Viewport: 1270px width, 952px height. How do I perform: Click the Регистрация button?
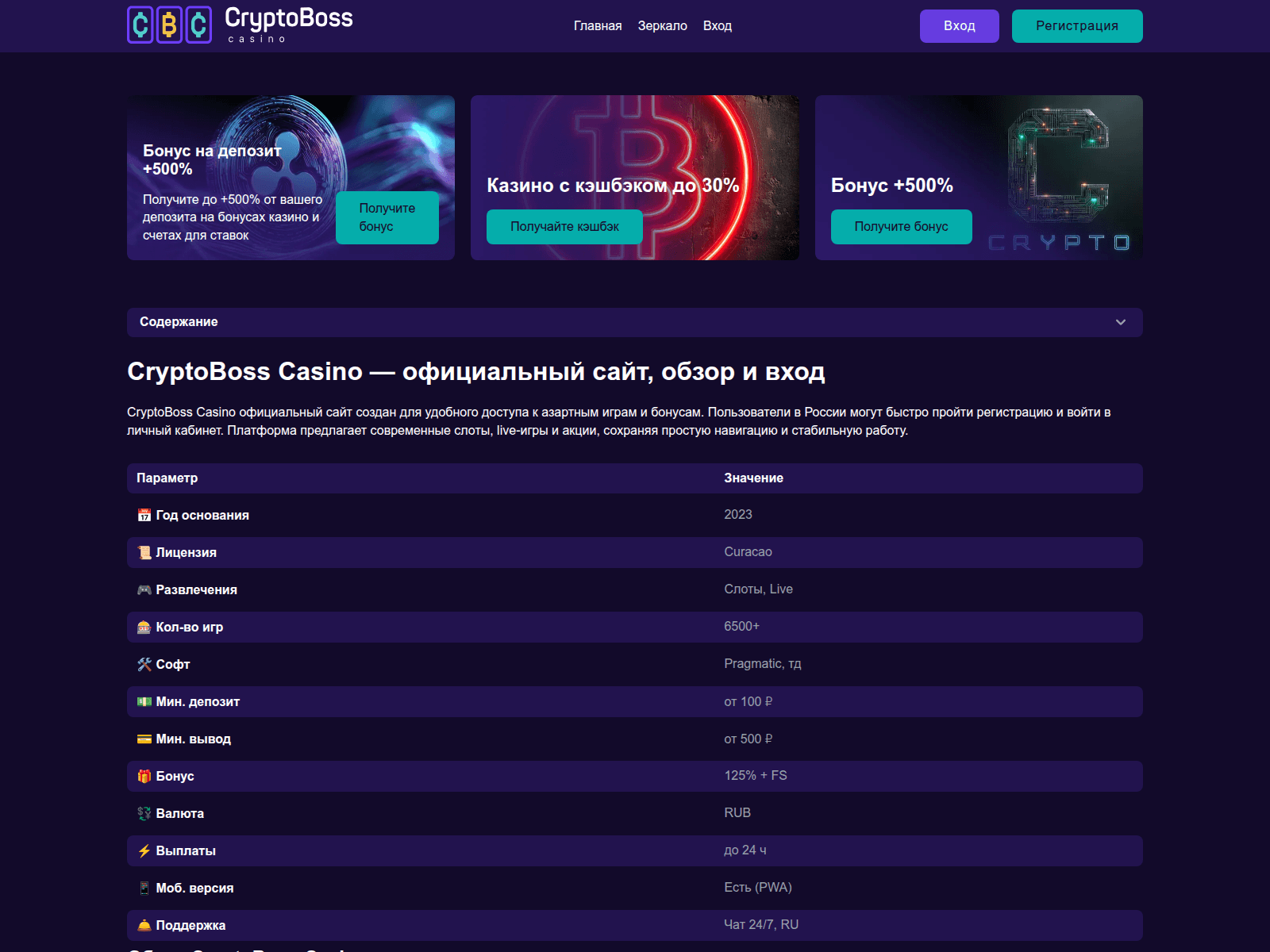(1076, 25)
